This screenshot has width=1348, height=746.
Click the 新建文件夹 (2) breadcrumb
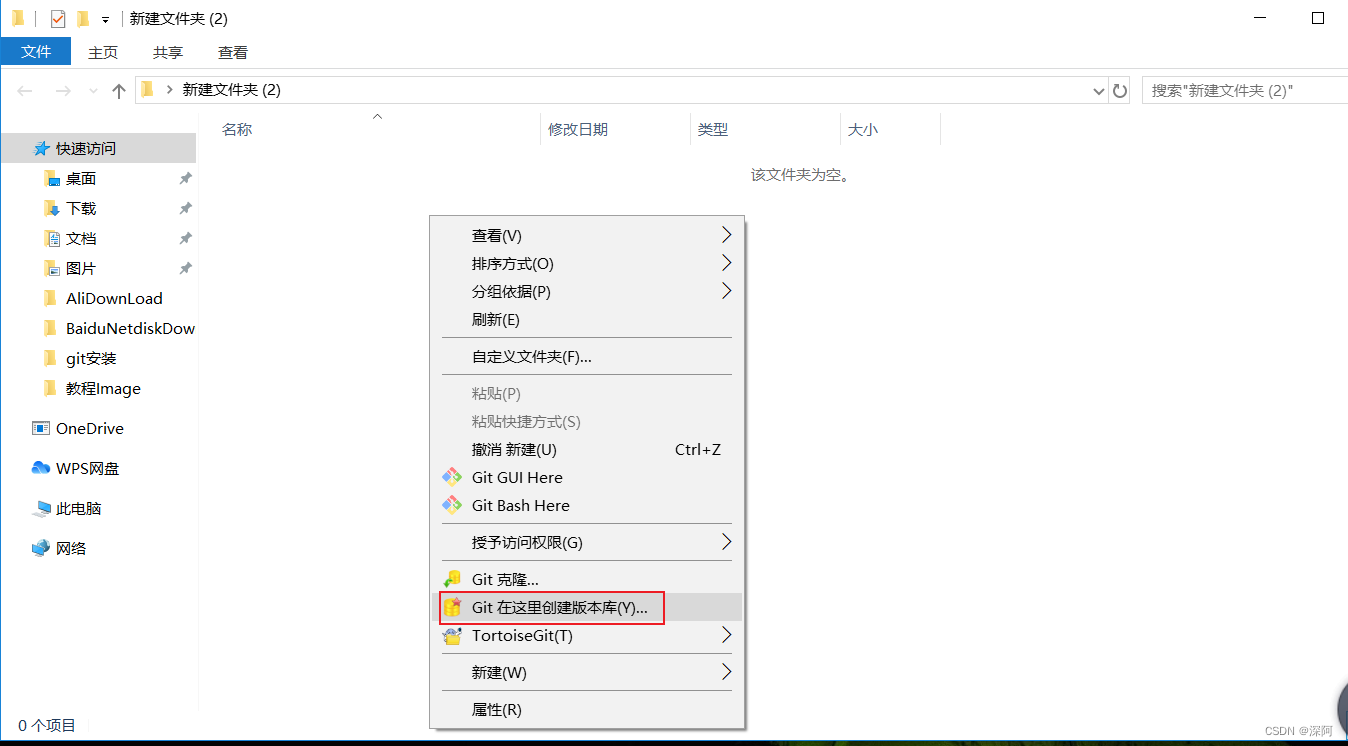coord(231,90)
